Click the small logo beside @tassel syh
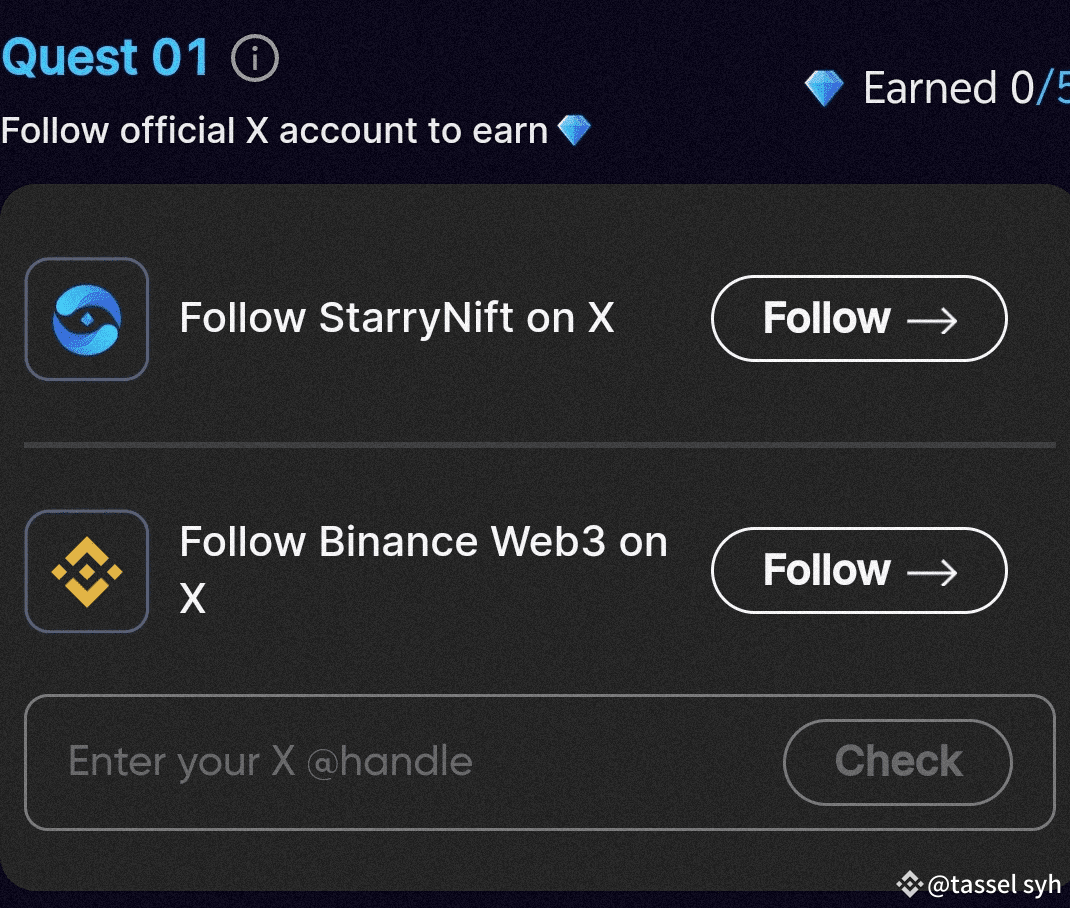1070x908 pixels. [x=909, y=884]
